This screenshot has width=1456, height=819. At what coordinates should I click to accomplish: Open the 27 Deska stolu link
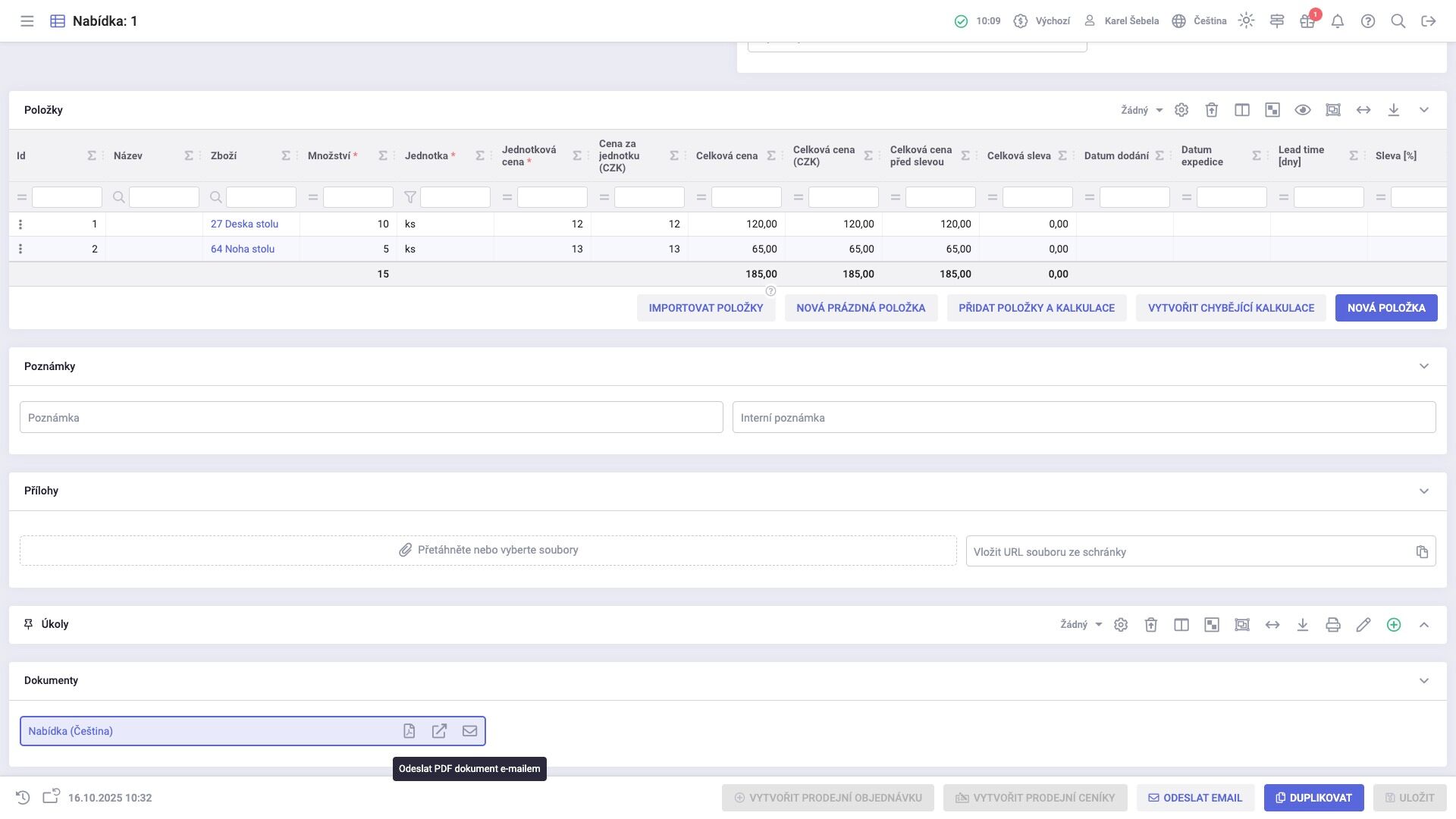click(x=244, y=224)
